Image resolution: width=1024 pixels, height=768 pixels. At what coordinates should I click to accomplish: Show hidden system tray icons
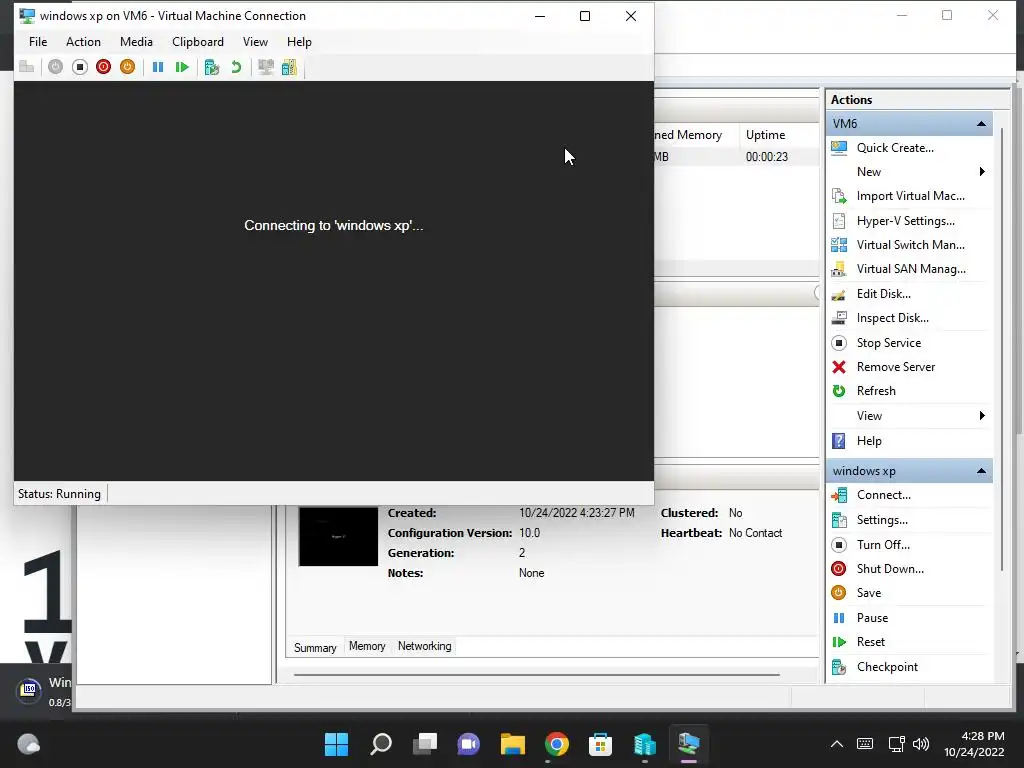(837, 744)
